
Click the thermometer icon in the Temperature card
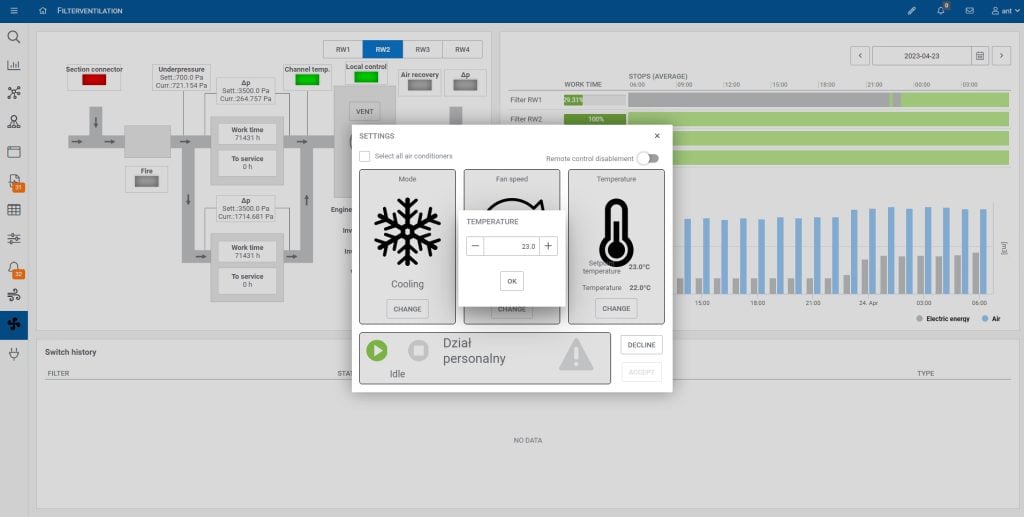point(616,233)
